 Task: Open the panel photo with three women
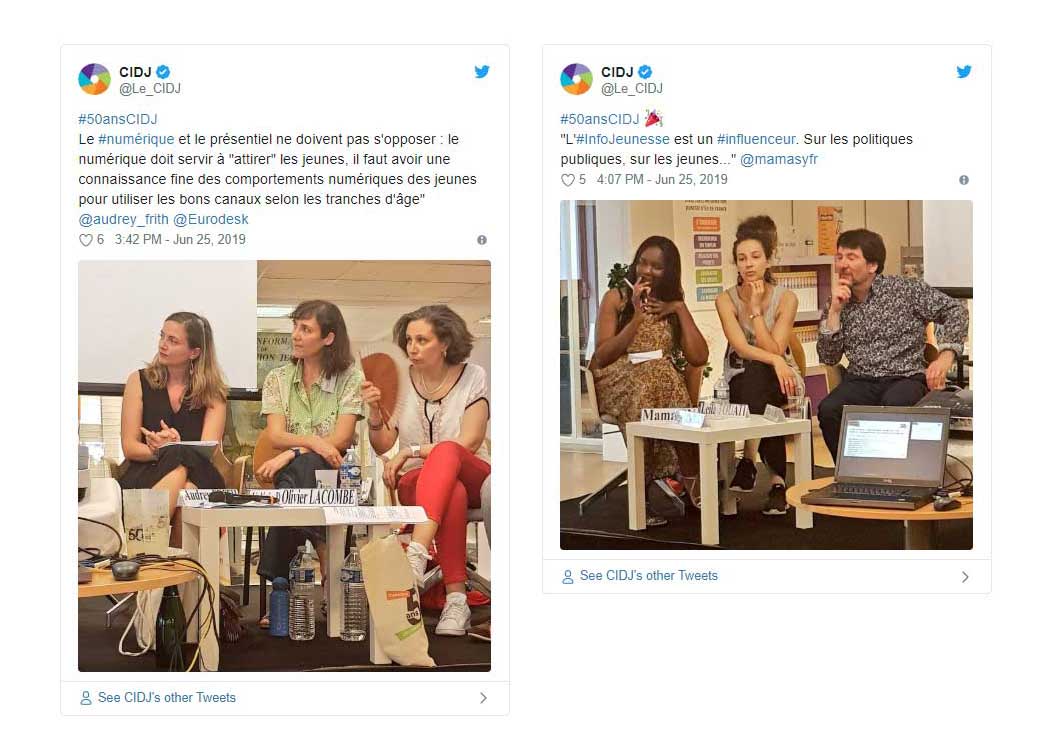tap(285, 466)
